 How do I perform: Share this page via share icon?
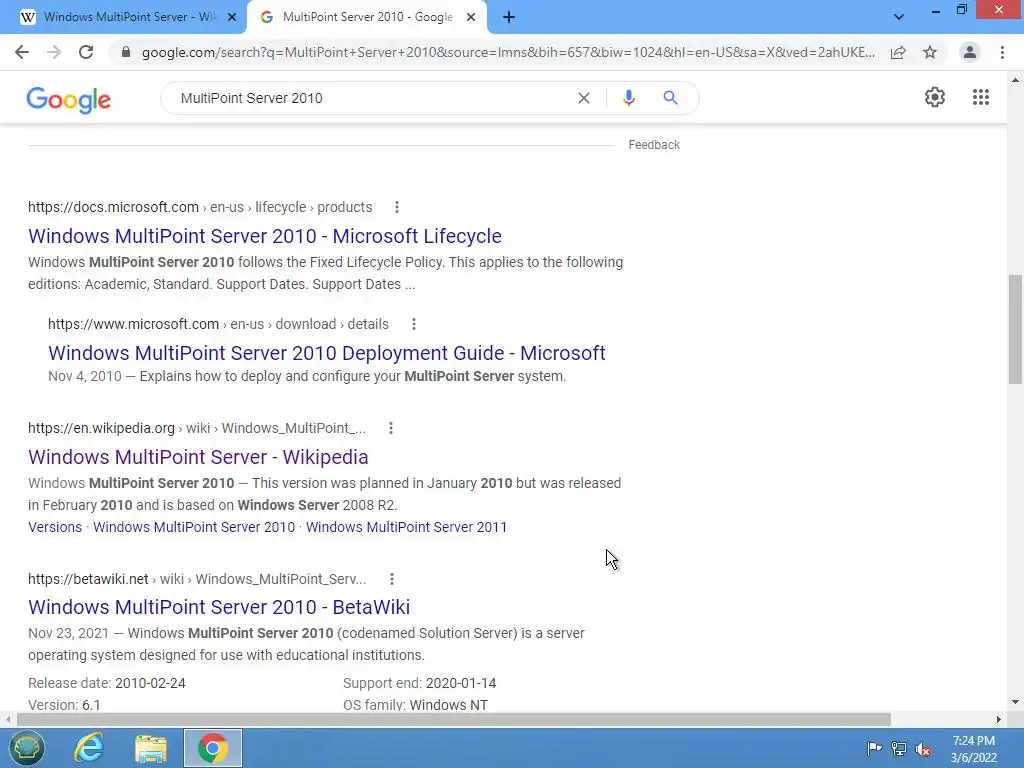point(898,52)
